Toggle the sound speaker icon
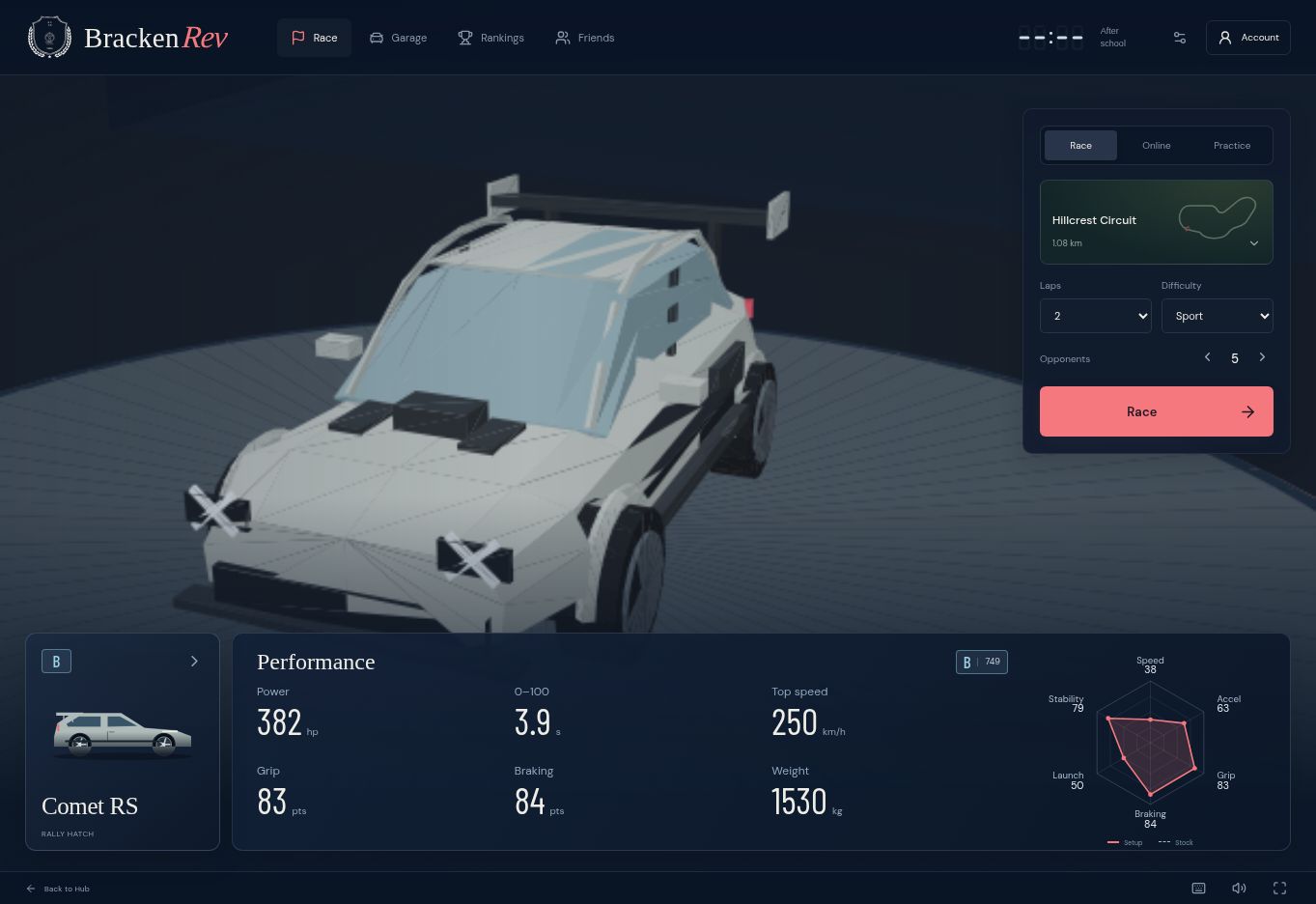The image size is (1316, 904). coord(1239,889)
